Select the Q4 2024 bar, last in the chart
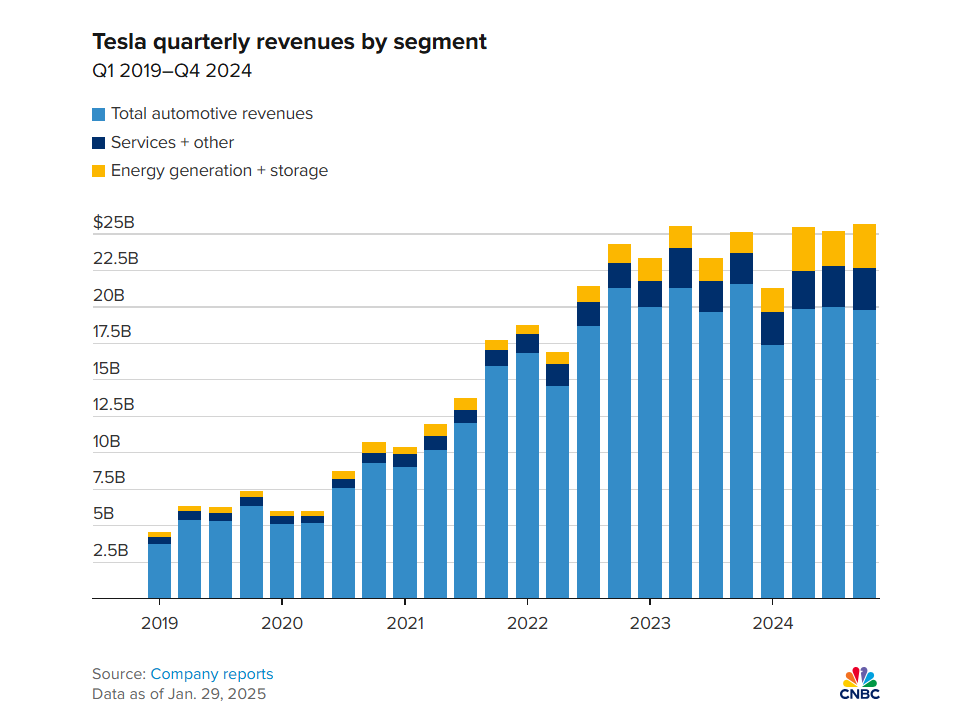This screenshot has width=967, height=717. [865, 411]
